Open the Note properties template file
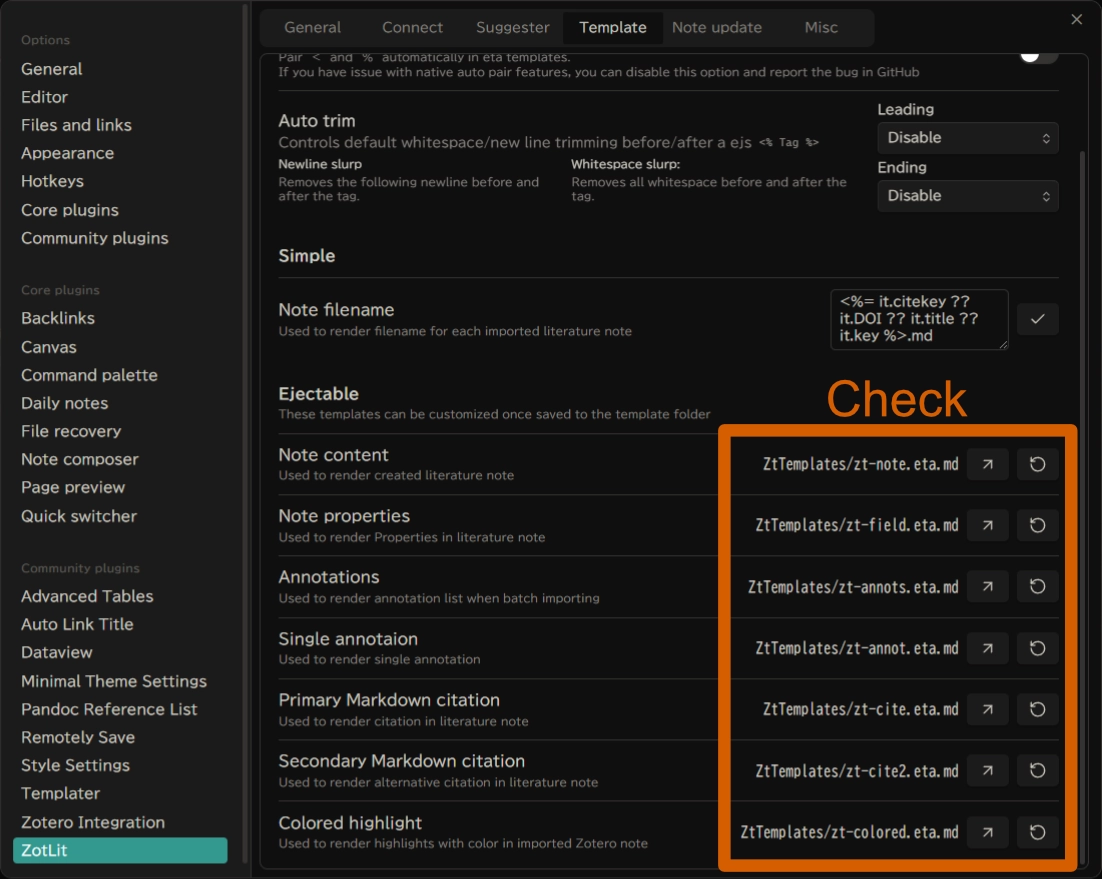 (987, 526)
